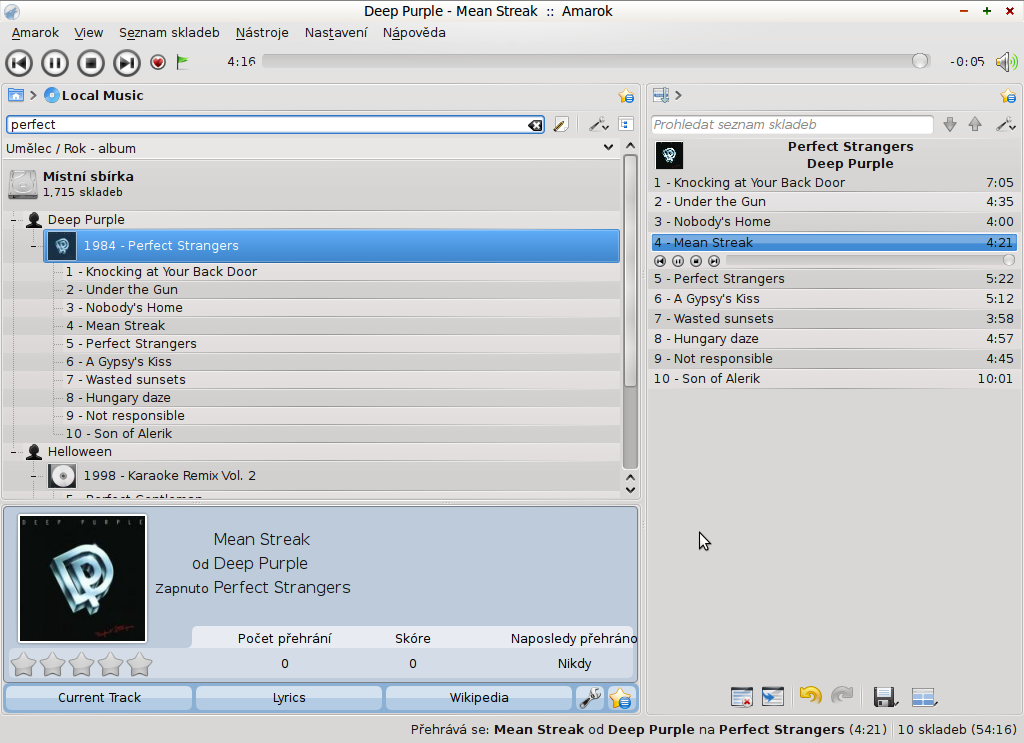
Task: Open the collection filter editor pencil icon
Action: (560, 124)
